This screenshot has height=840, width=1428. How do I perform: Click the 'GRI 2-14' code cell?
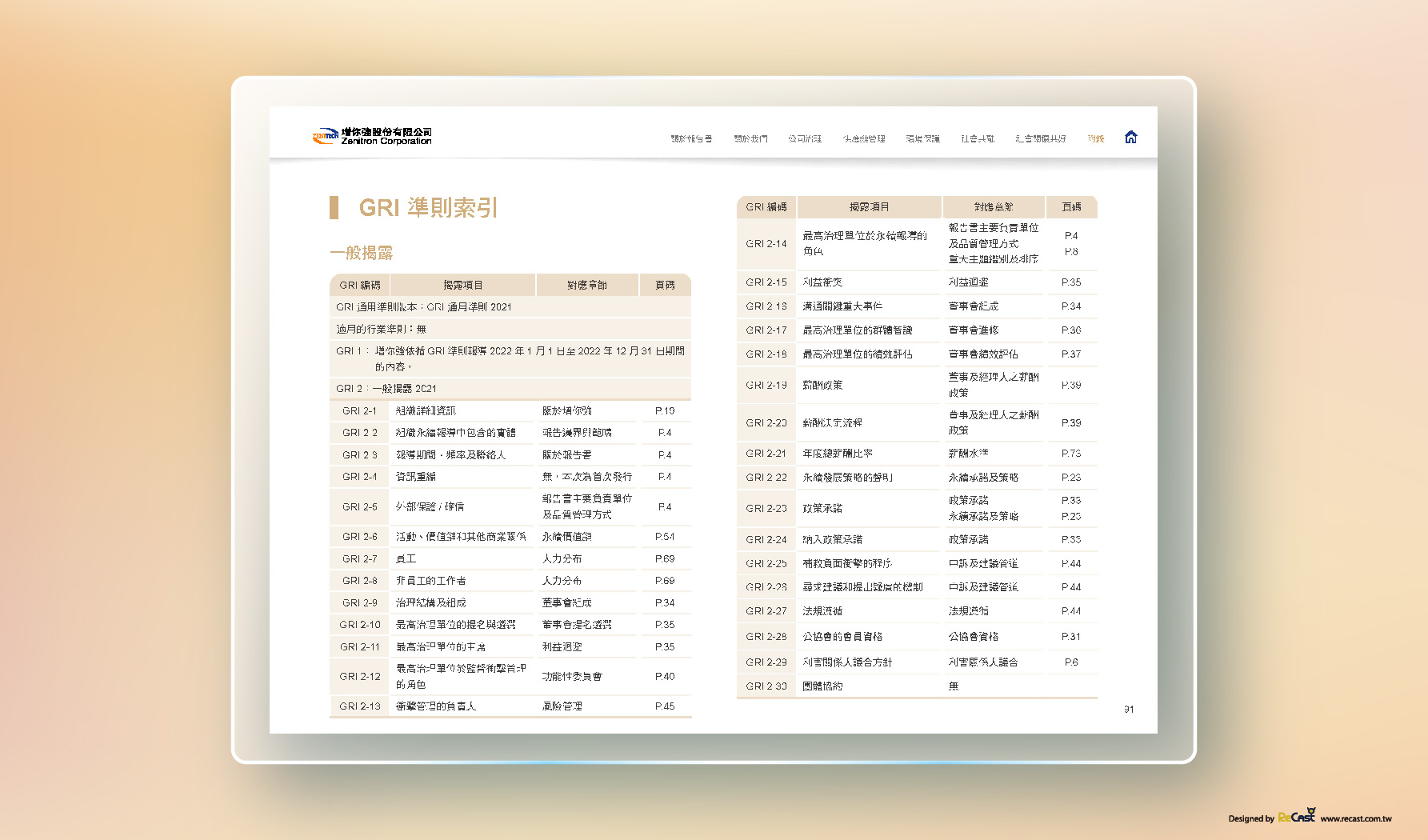click(x=766, y=243)
